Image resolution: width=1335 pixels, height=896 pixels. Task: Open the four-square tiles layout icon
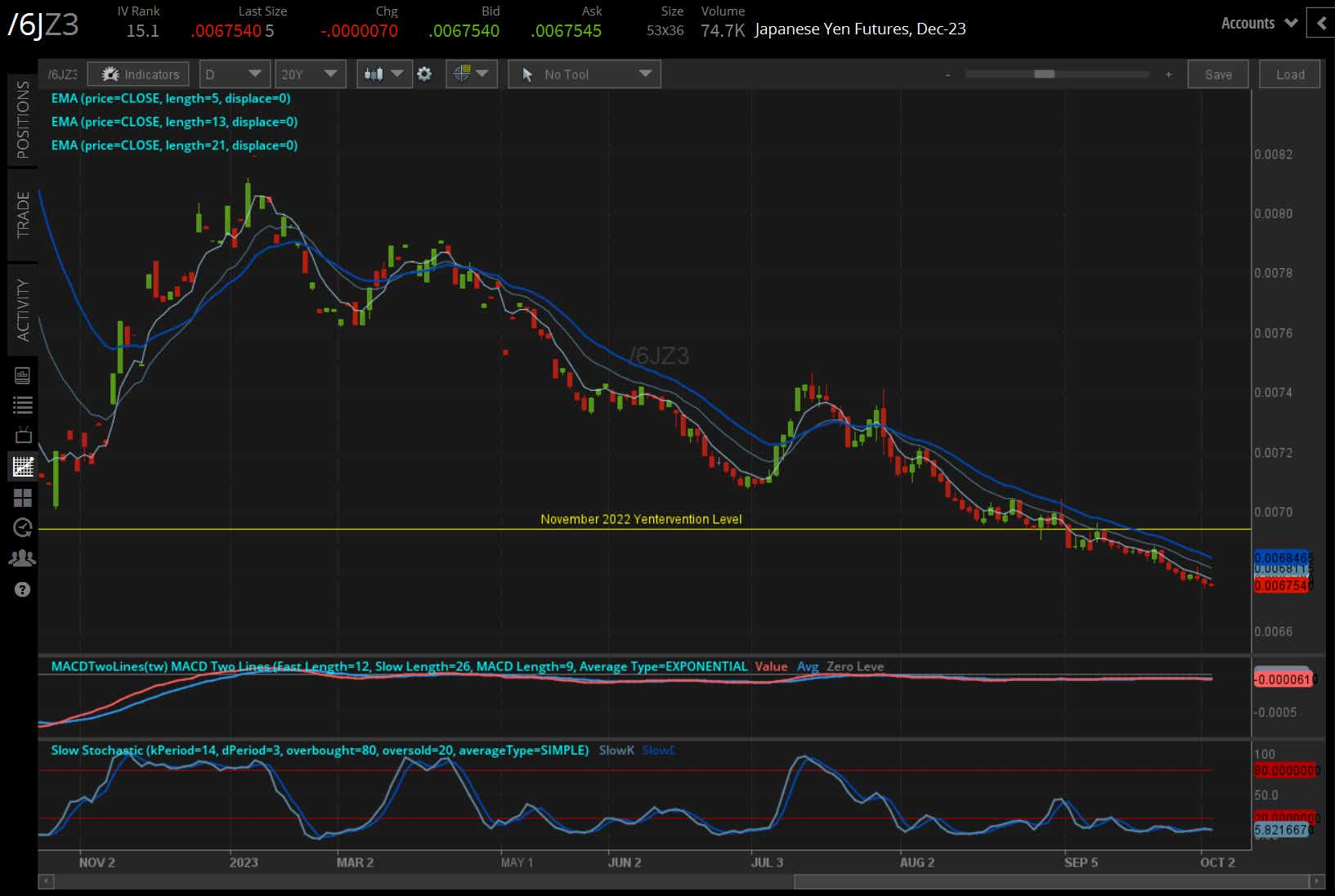click(x=22, y=497)
